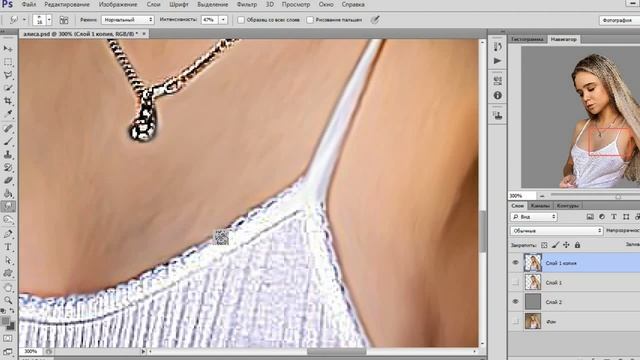Enable 'Образец со всех слоев' checkbox

click(x=241, y=20)
